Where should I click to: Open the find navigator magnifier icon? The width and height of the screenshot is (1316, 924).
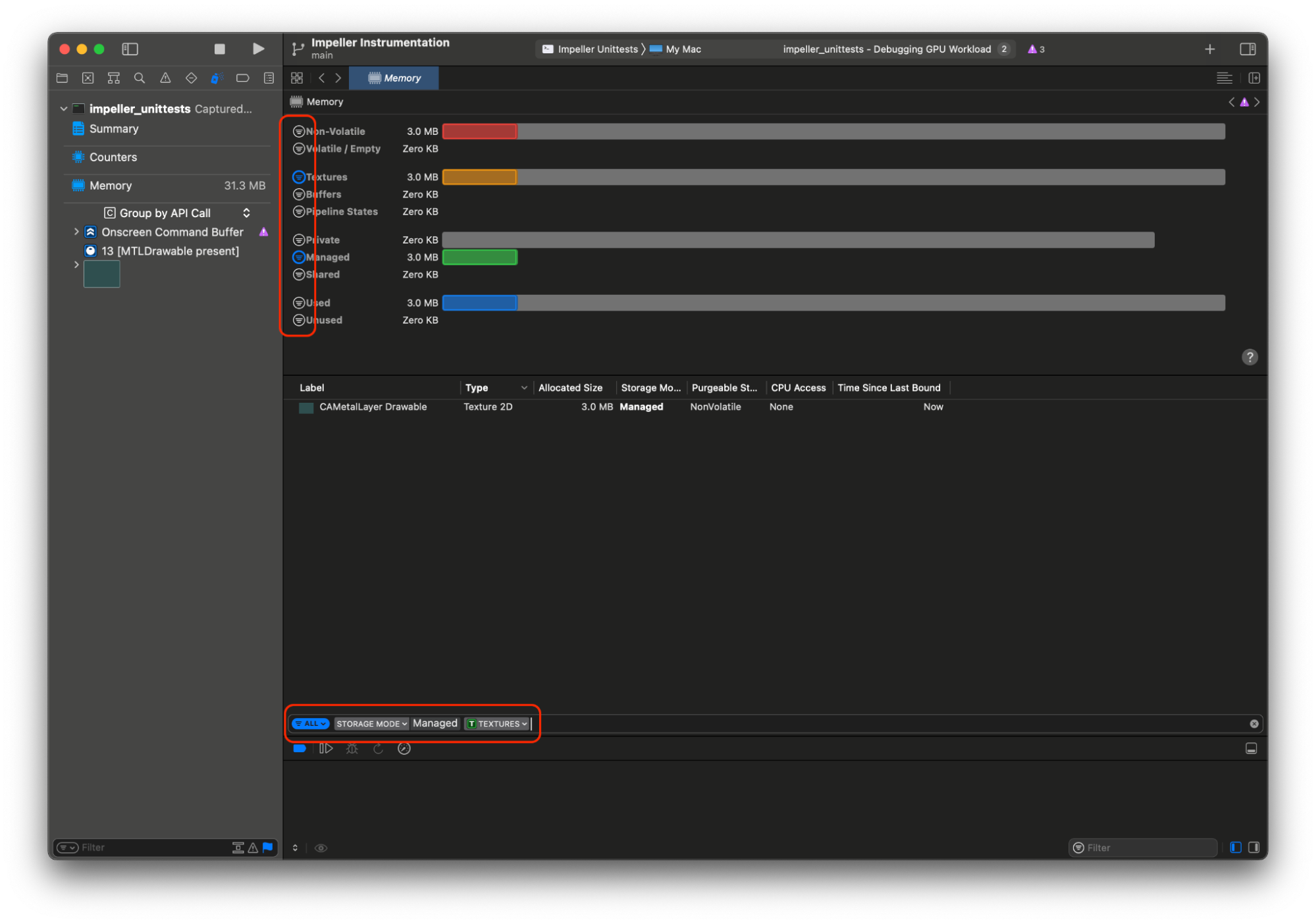(x=139, y=78)
